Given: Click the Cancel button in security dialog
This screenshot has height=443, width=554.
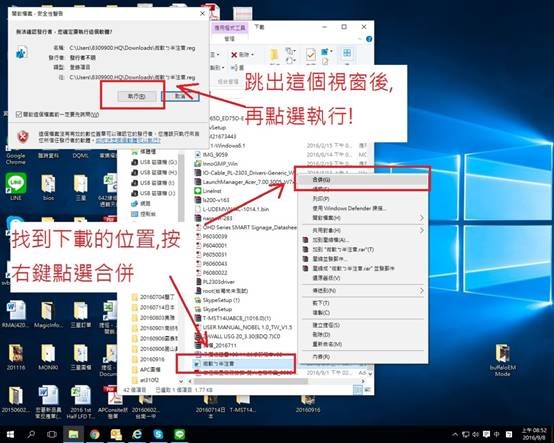Looking at the screenshot, I should point(180,96).
